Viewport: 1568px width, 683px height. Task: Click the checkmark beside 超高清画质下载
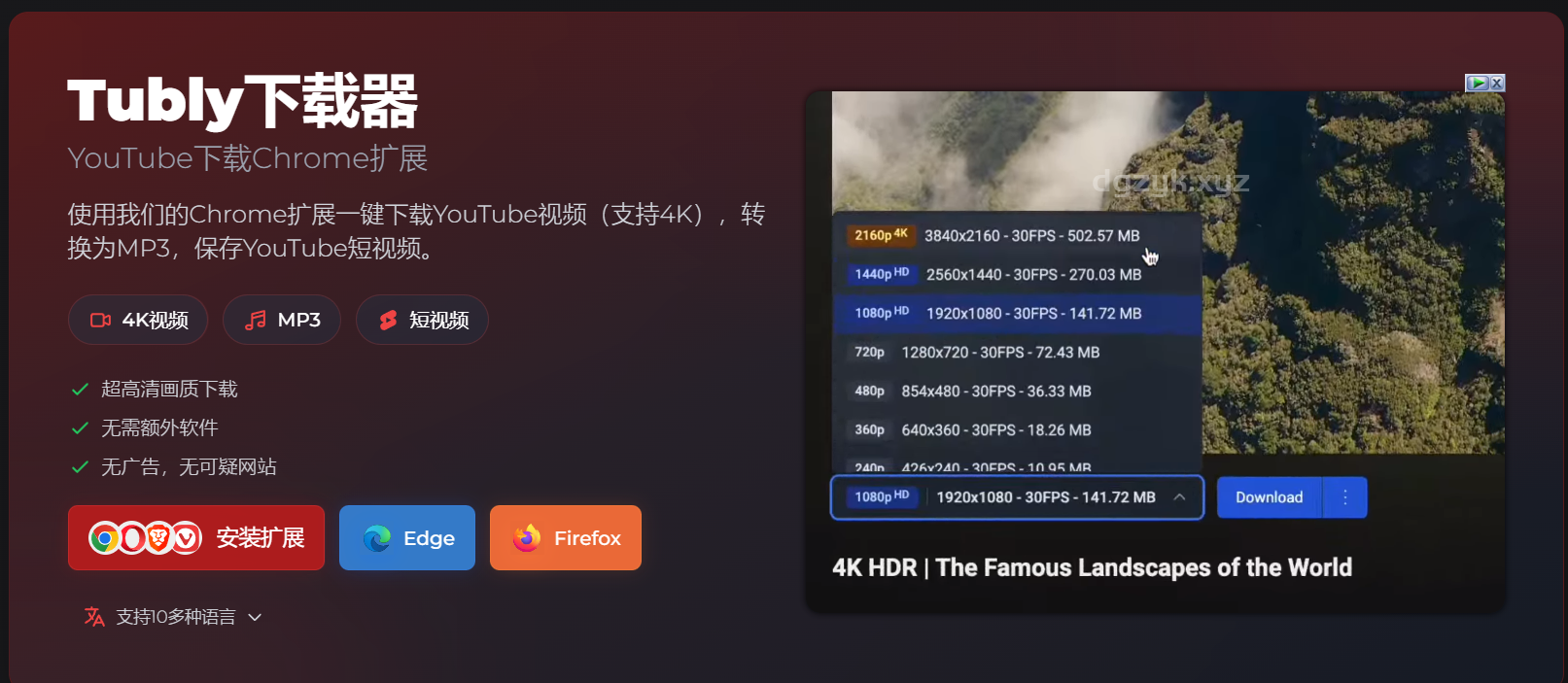pos(81,390)
